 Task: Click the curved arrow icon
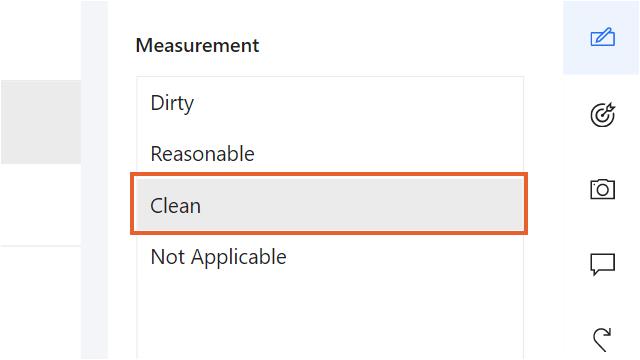pos(602,339)
